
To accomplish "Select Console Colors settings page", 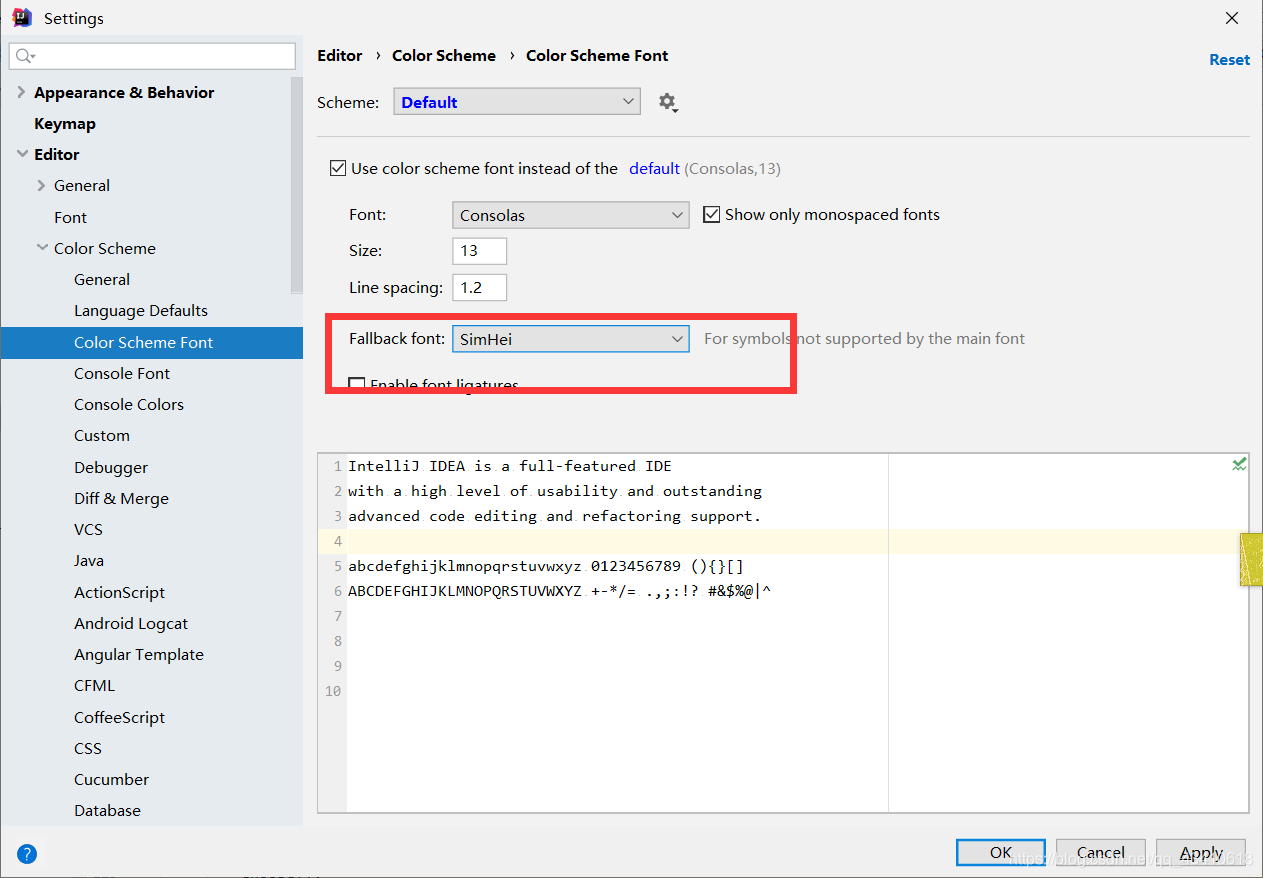I will coord(129,404).
